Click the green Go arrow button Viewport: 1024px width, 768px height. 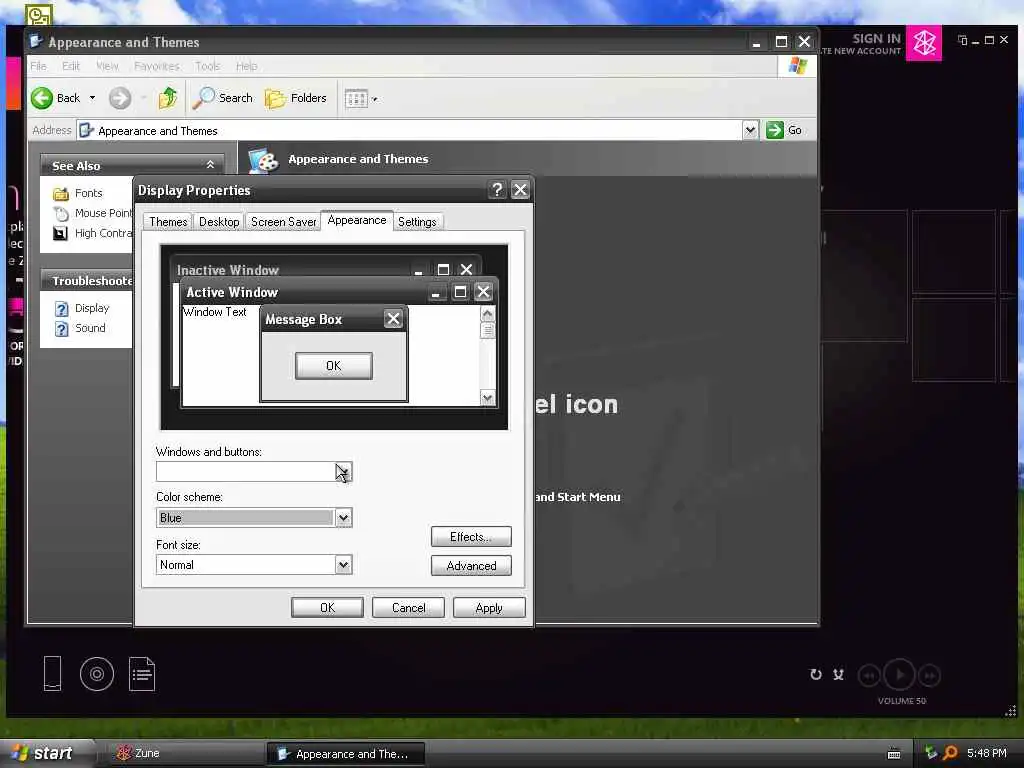coord(775,130)
